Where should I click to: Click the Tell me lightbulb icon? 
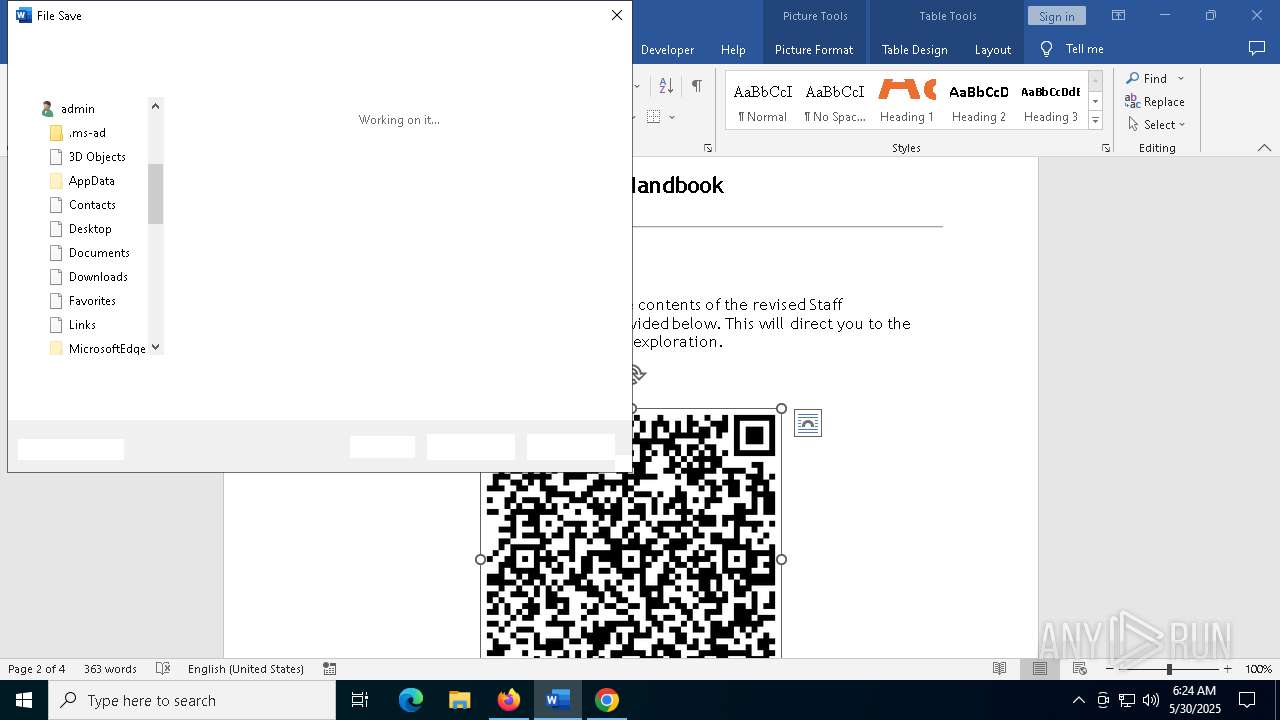[x=1046, y=49]
